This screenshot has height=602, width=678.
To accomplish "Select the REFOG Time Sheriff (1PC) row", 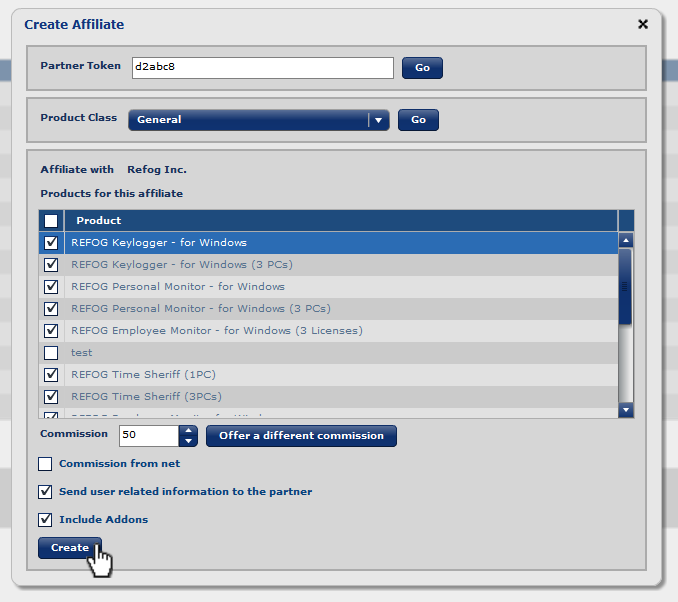I will 329,375.
